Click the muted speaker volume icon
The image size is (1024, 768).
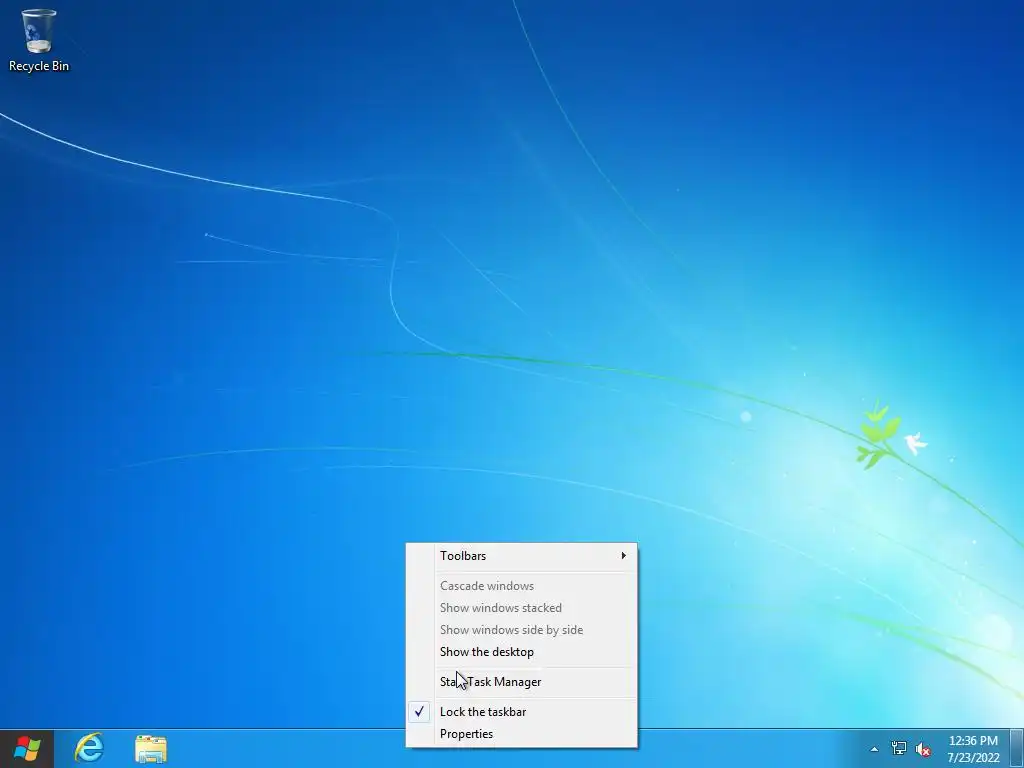tap(923, 750)
